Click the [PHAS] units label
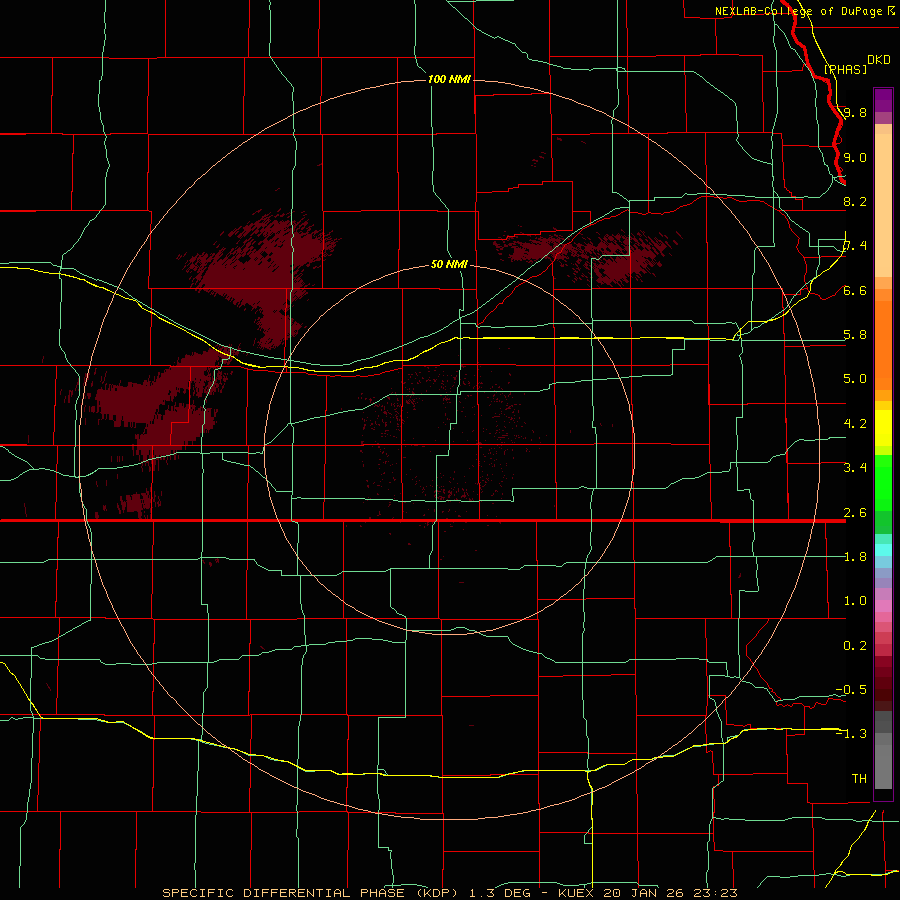 click(845, 70)
